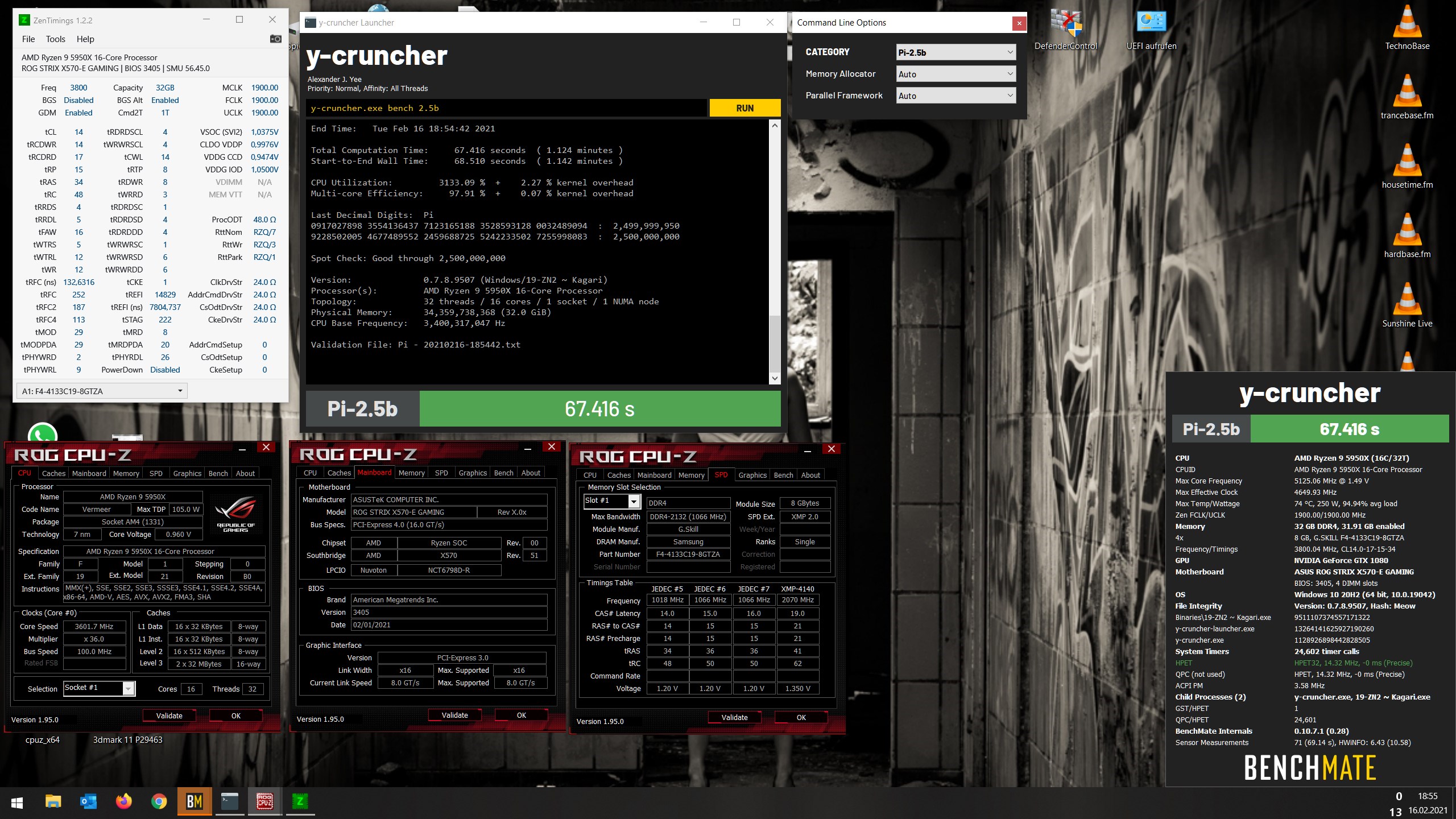Switch to ZenTimings taskbar icon
This screenshot has height=819, width=1456.
click(x=300, y=802)
